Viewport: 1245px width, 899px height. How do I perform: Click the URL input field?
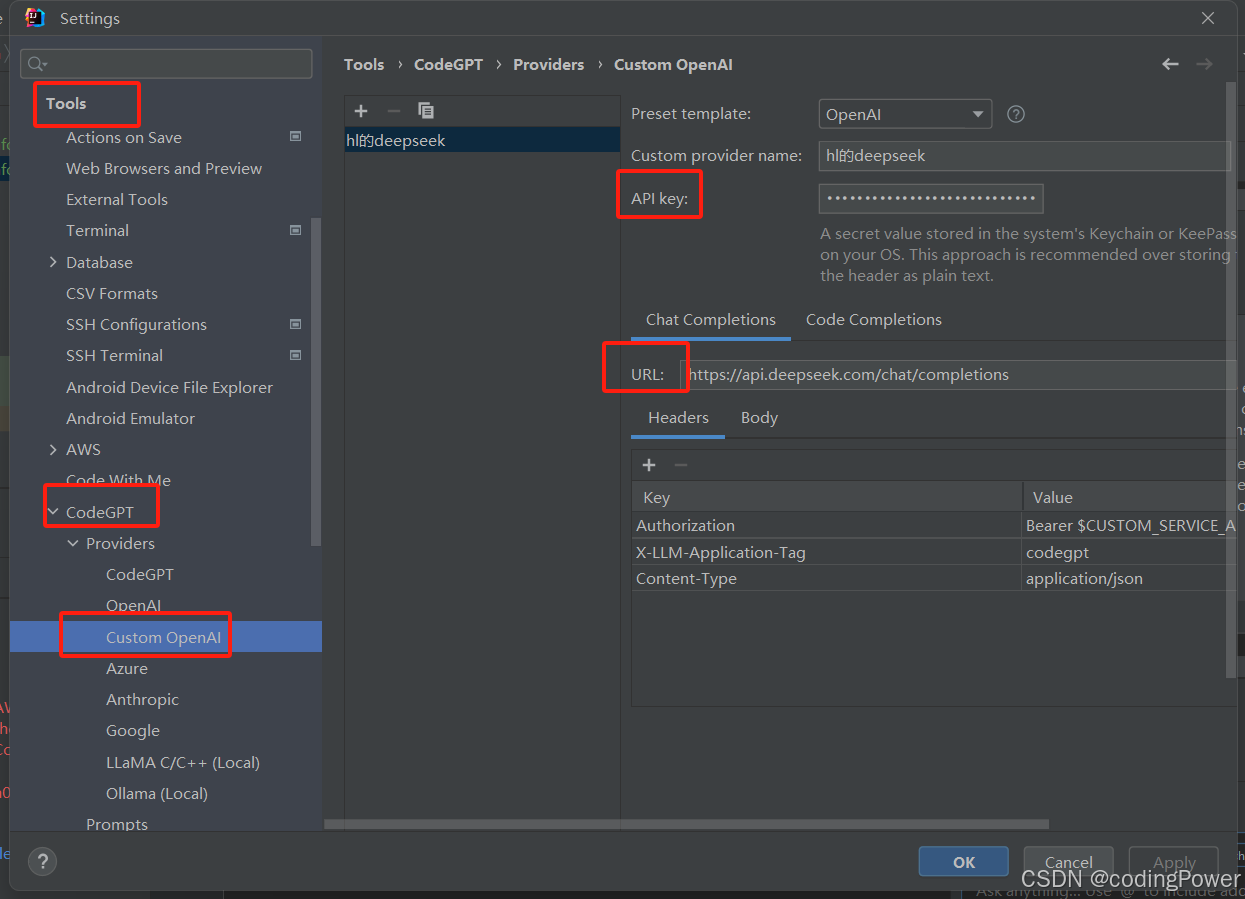tap(958, 375)
